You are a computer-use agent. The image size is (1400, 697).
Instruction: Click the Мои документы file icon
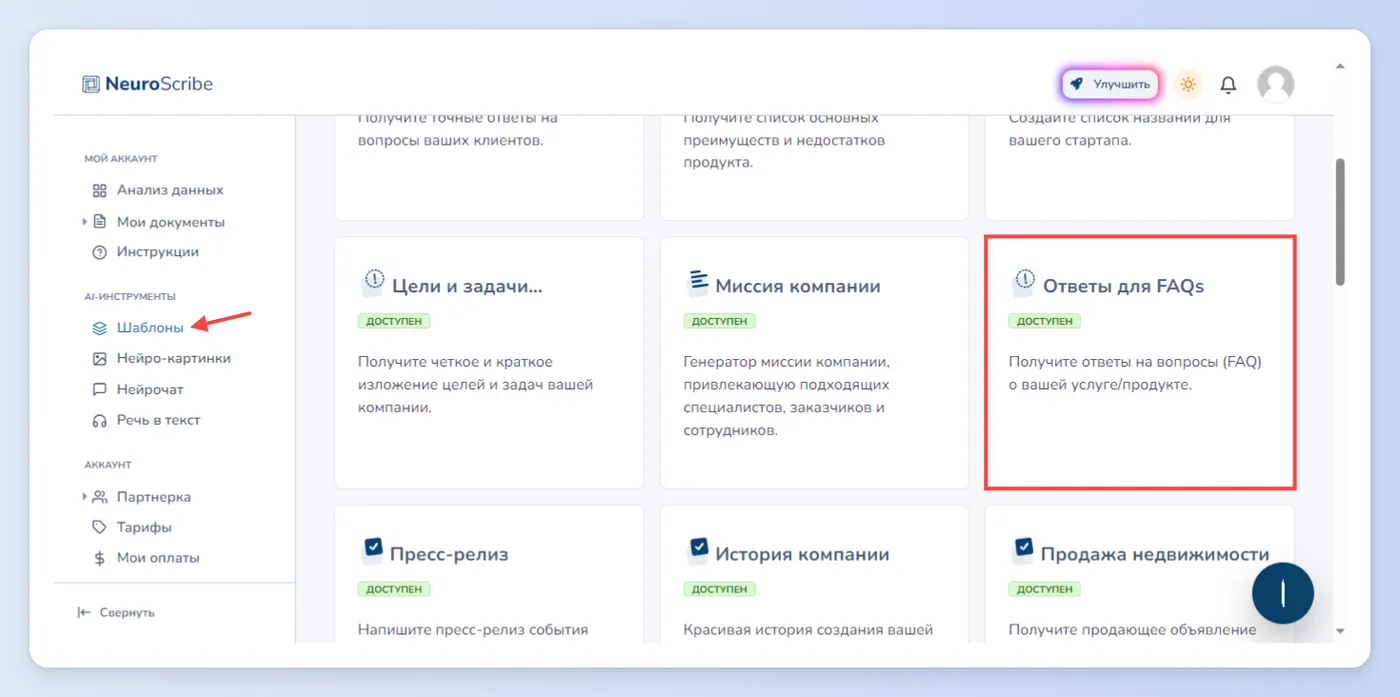point(99,222)
